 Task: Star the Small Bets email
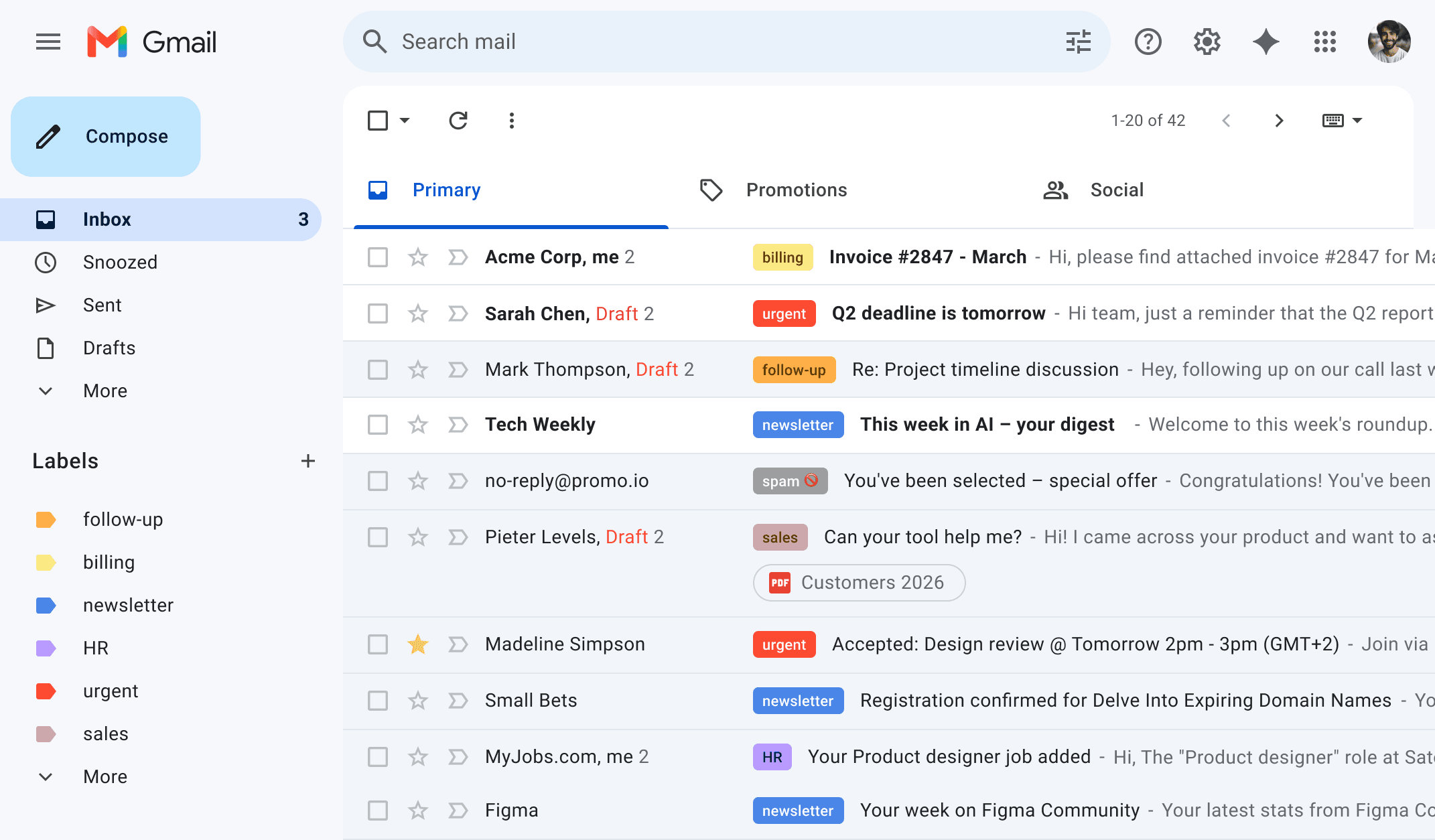point(418,701)
